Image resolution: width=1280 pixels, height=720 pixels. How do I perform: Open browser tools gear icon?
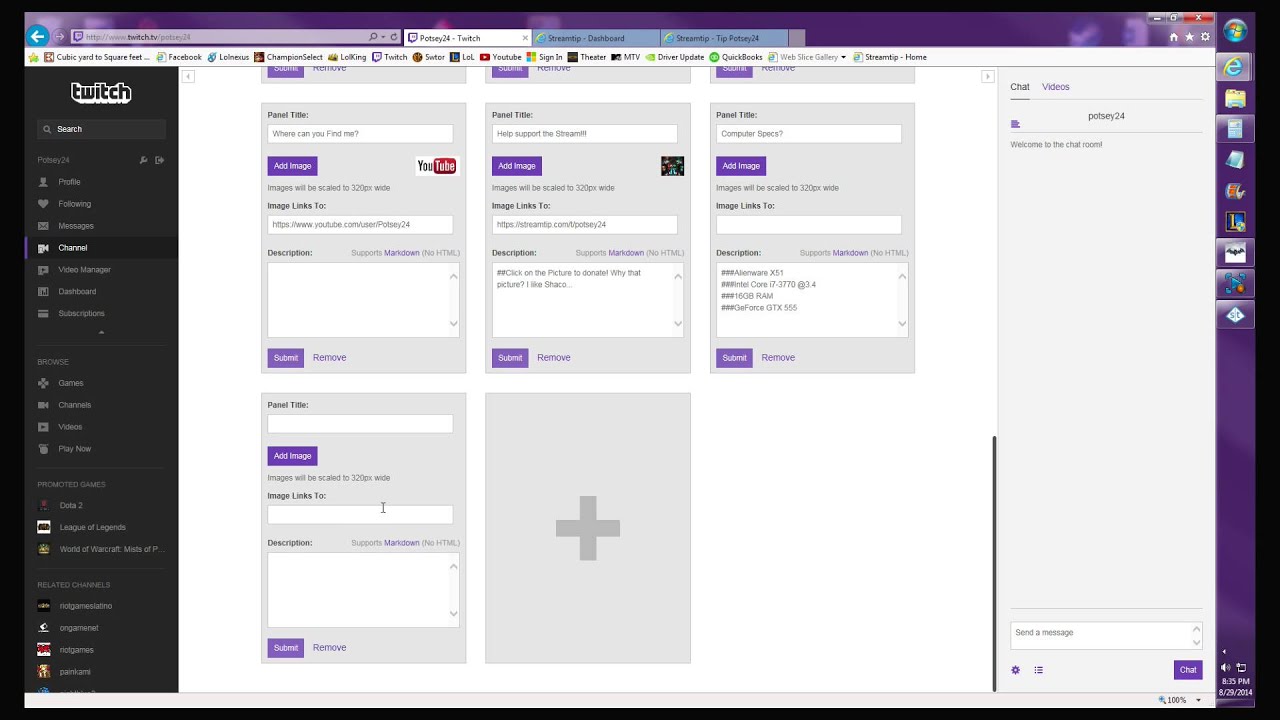(1204, 37)
